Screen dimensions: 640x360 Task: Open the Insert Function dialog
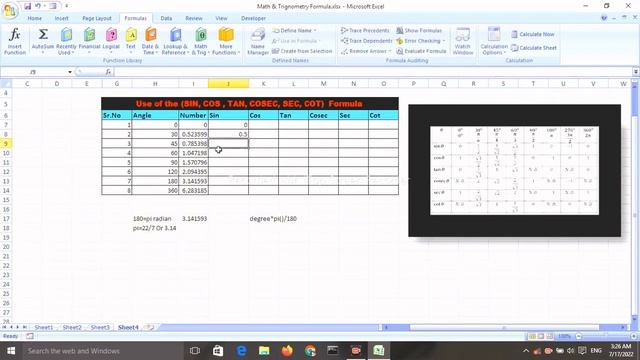15,41
